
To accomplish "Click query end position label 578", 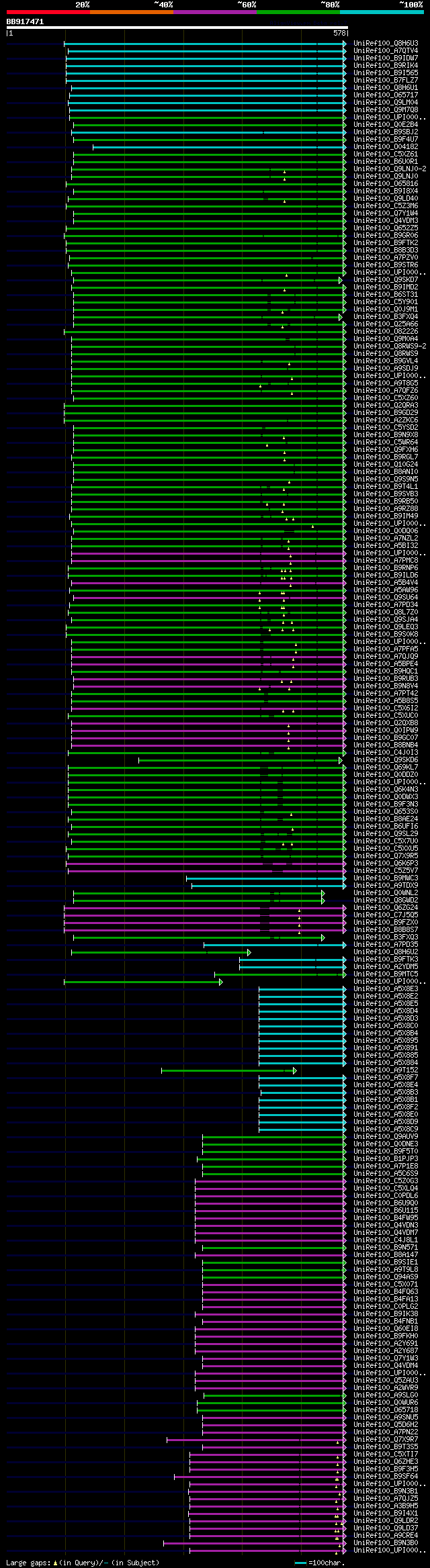I will (339, 33).
